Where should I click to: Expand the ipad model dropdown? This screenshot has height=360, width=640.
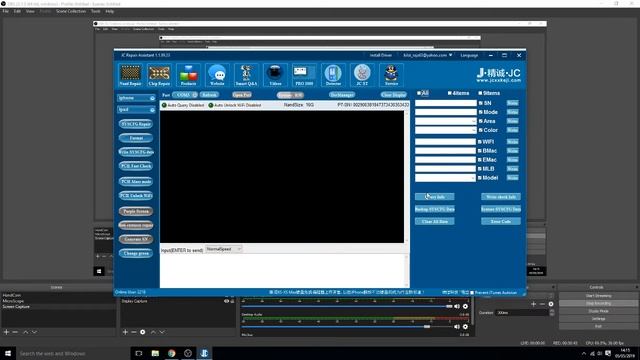pyautogui.click(x=152, y=110)
